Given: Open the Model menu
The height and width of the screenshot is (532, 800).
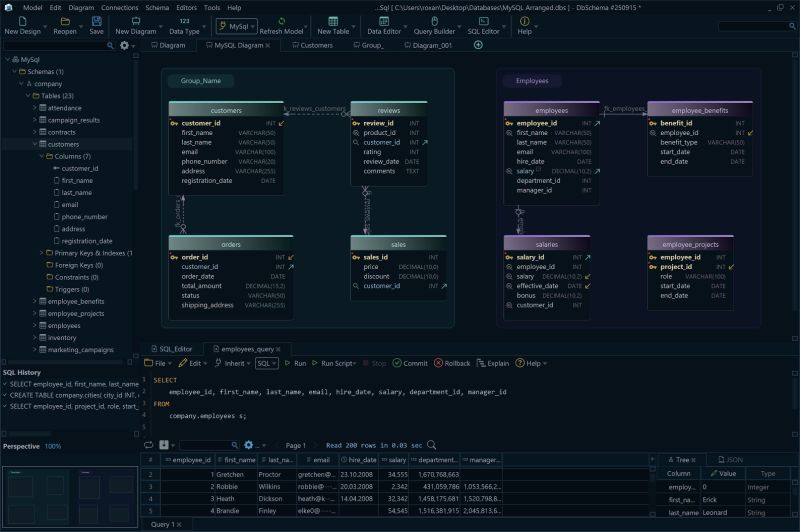Looking at the screenshot, I should click(x=33, y=8).
